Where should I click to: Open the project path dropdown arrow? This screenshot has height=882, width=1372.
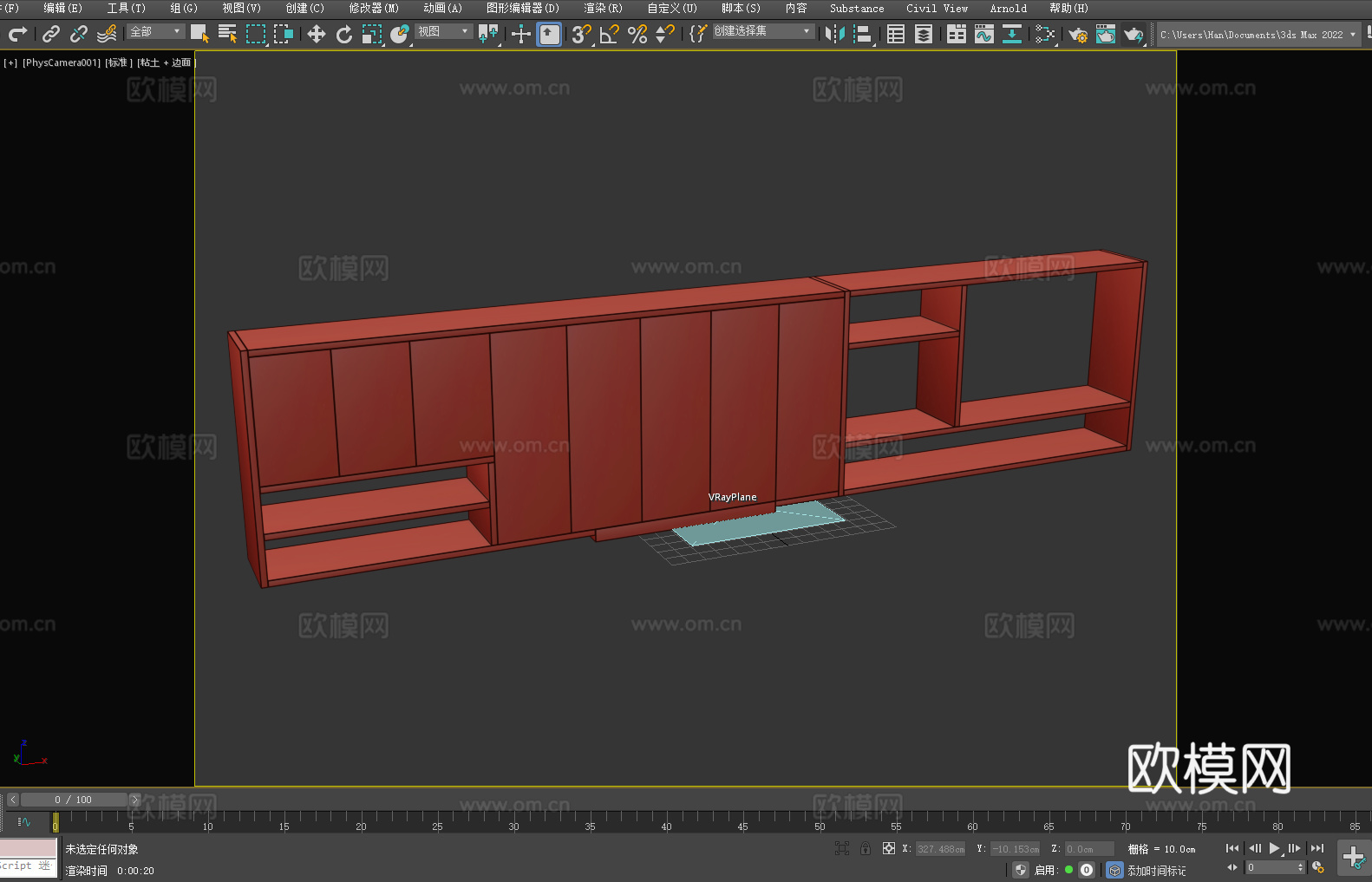coord(1352,35)
